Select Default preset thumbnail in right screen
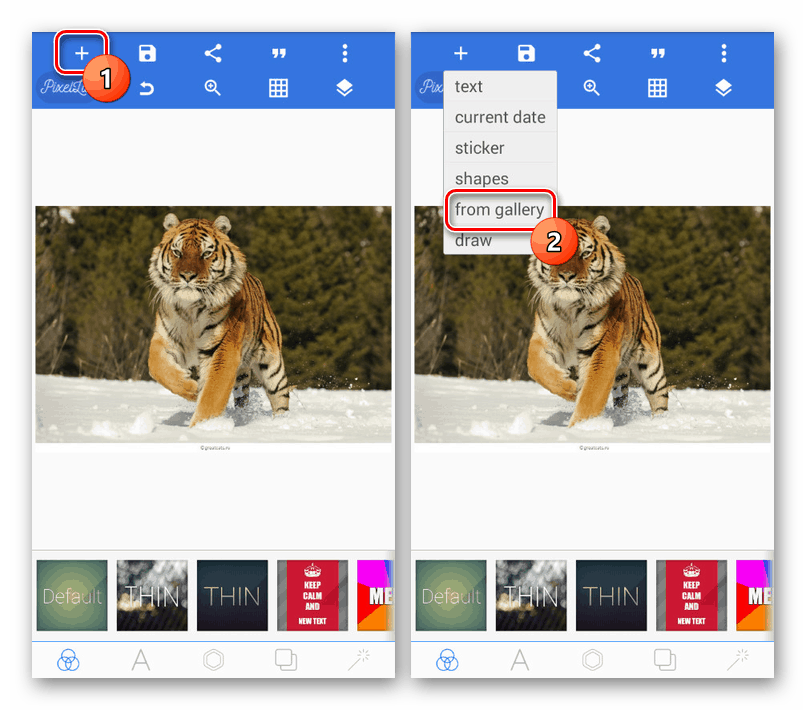806x710 pixels. click(x=451, y=595)
